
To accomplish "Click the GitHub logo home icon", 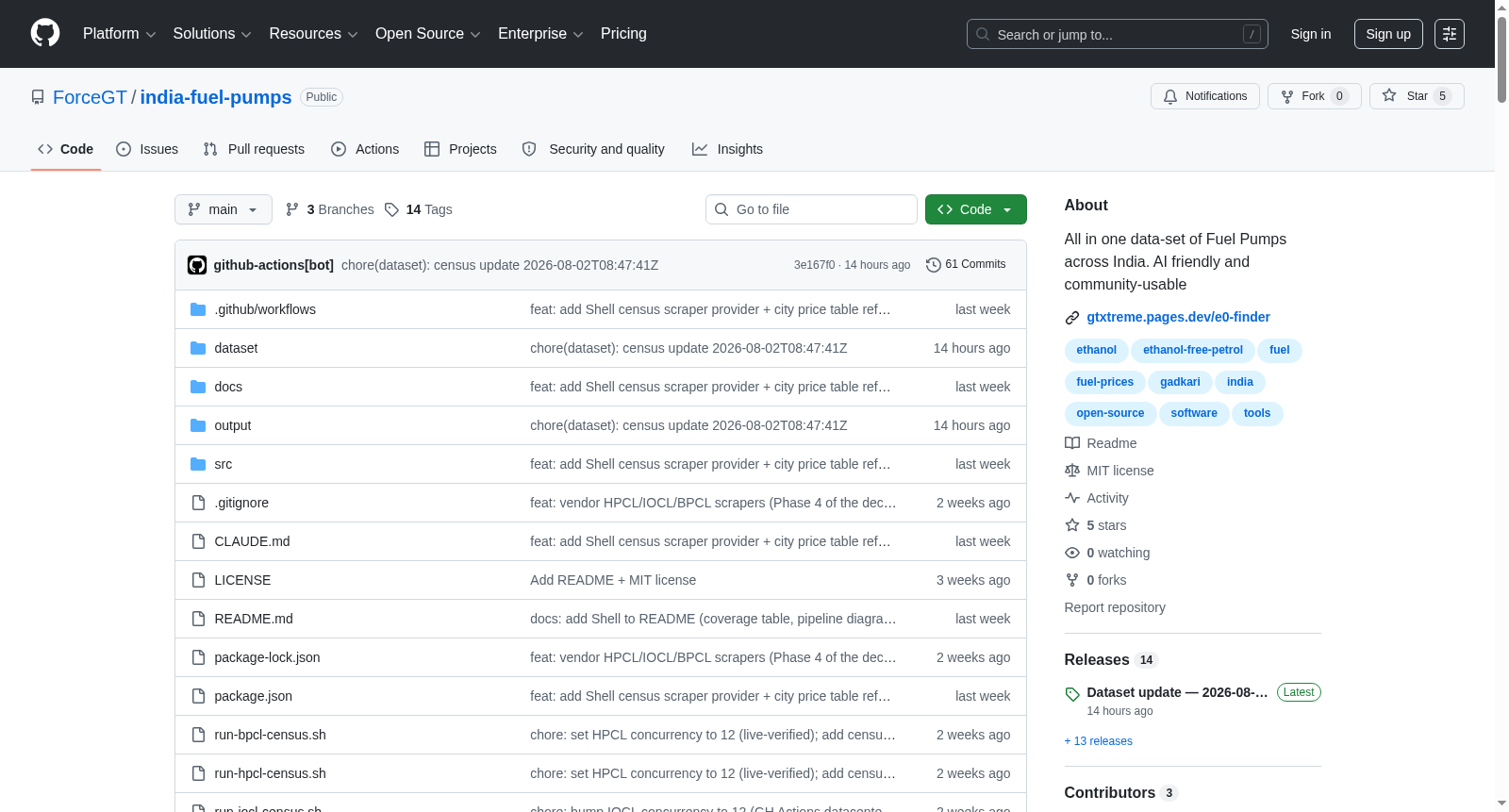I will click(45, 33).
